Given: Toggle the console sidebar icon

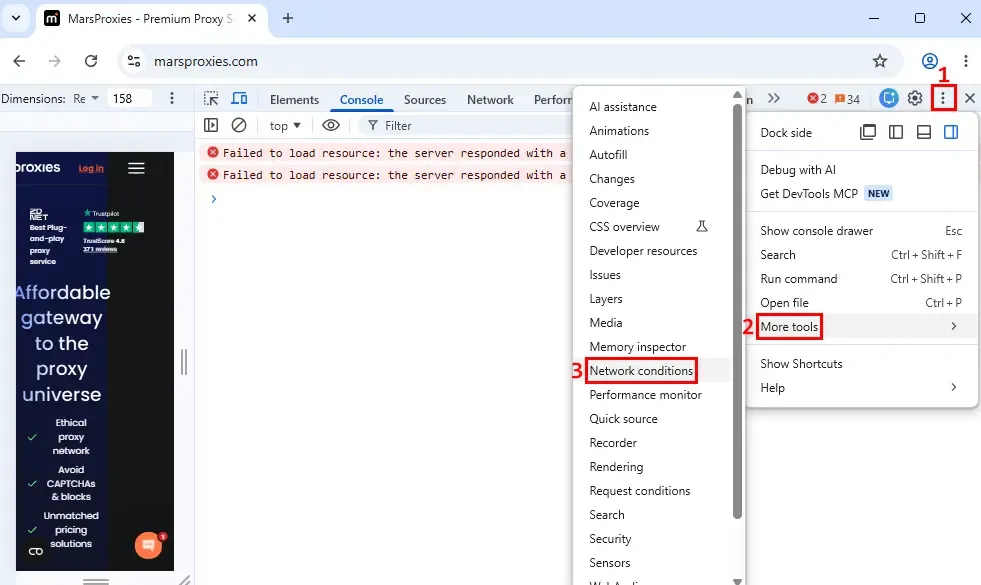Looking at the screenshot, I should pos(211,125).
